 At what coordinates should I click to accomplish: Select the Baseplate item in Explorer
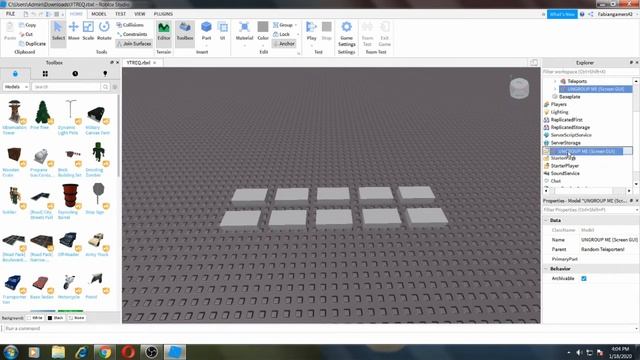[x=569, y=97]
